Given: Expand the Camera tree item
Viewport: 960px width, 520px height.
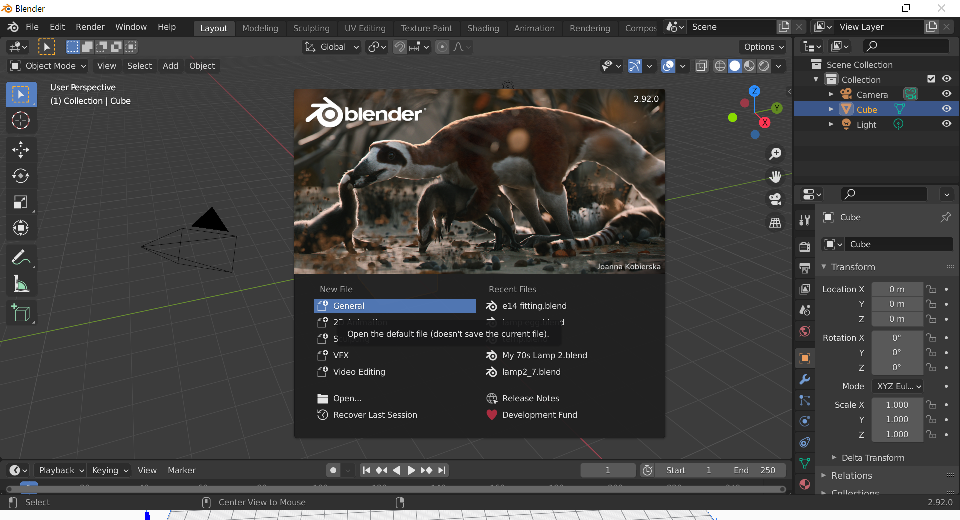Looking at the screenshot, I should pos(831,94).
